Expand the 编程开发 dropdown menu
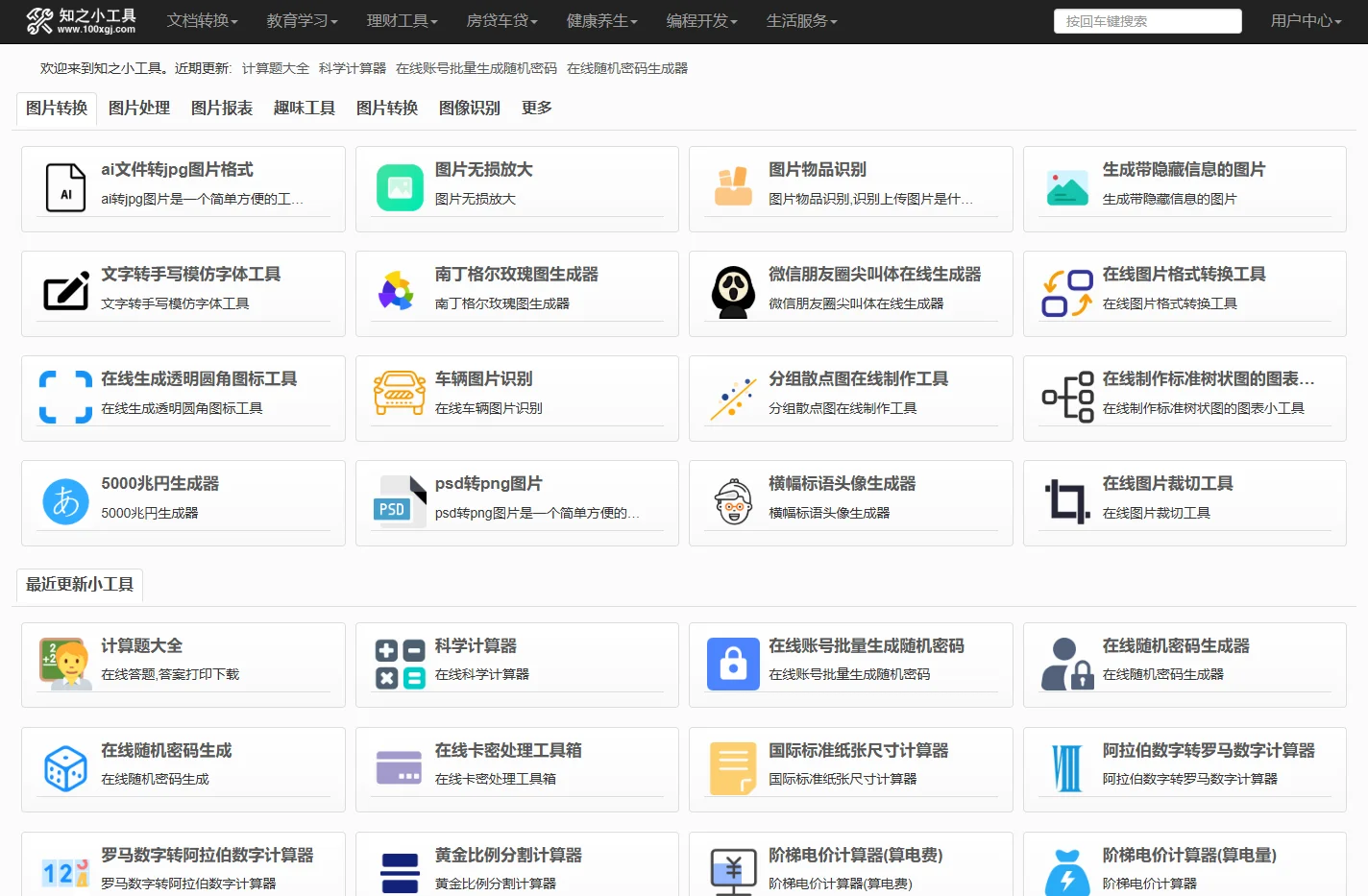The image size is (1368, 896). click(x=701, y=21)
